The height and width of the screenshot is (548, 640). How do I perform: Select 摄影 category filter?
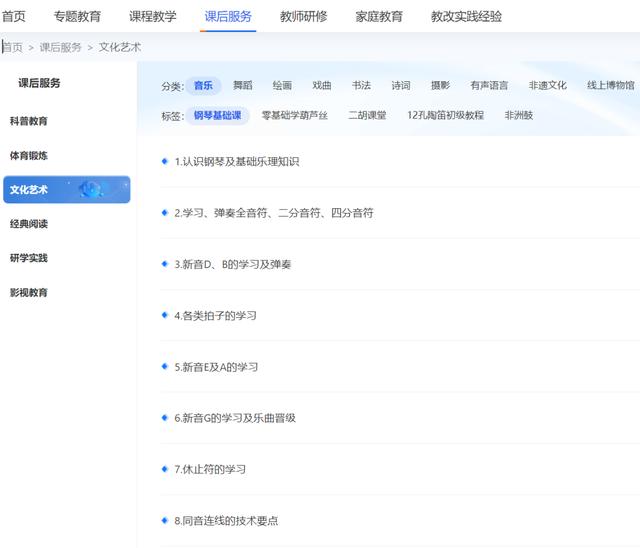[440, 86]
